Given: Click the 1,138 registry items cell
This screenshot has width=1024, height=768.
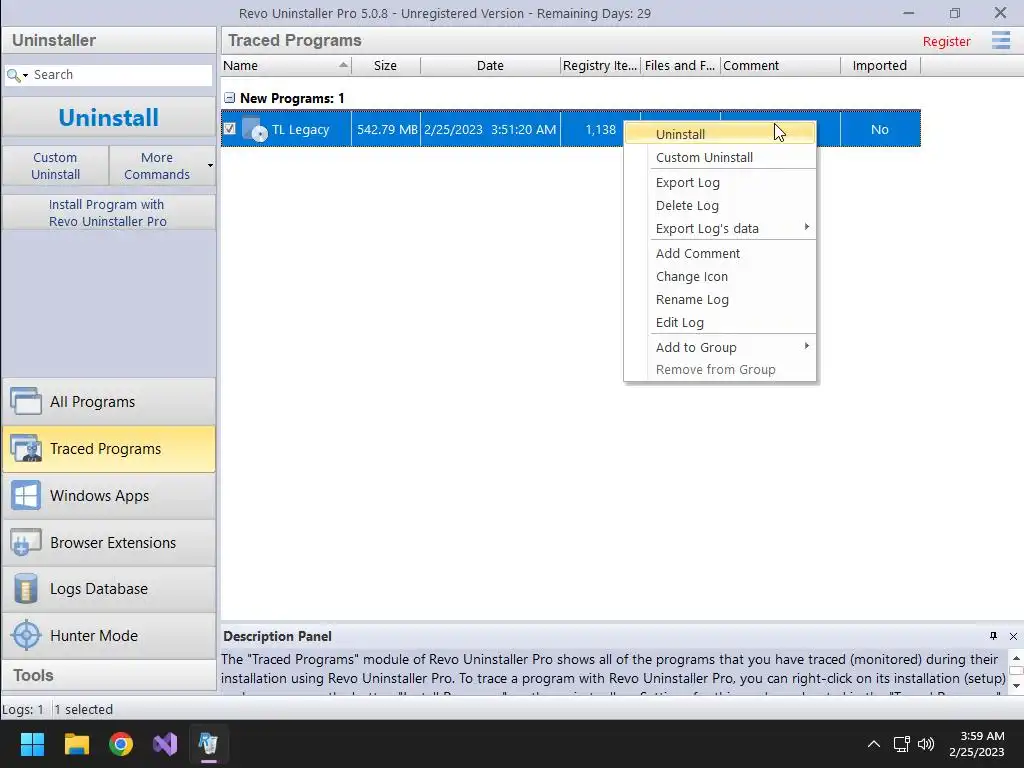Looking at the screenshot, I should click(x=600, y=129).
